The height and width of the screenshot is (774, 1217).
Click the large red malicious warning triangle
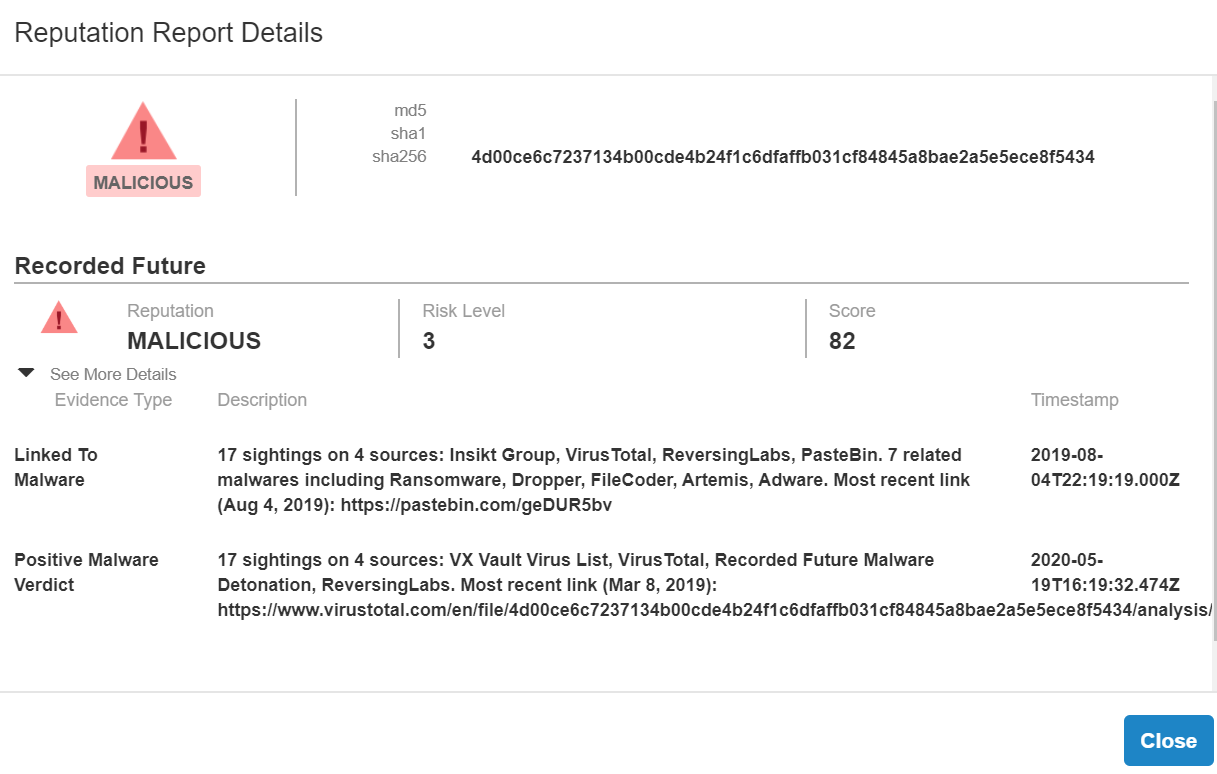coord(143,131)
